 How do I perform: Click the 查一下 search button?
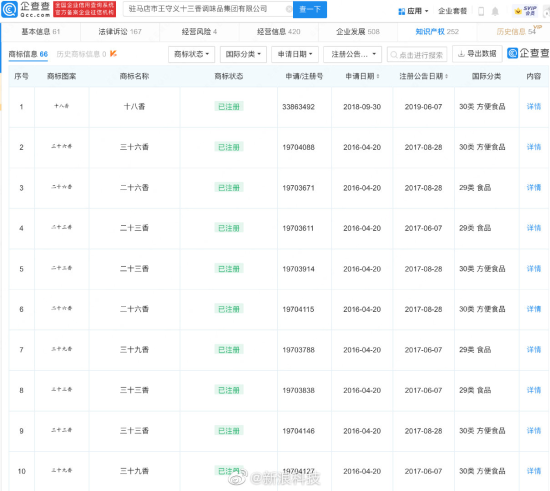click(x=310, y=9)
